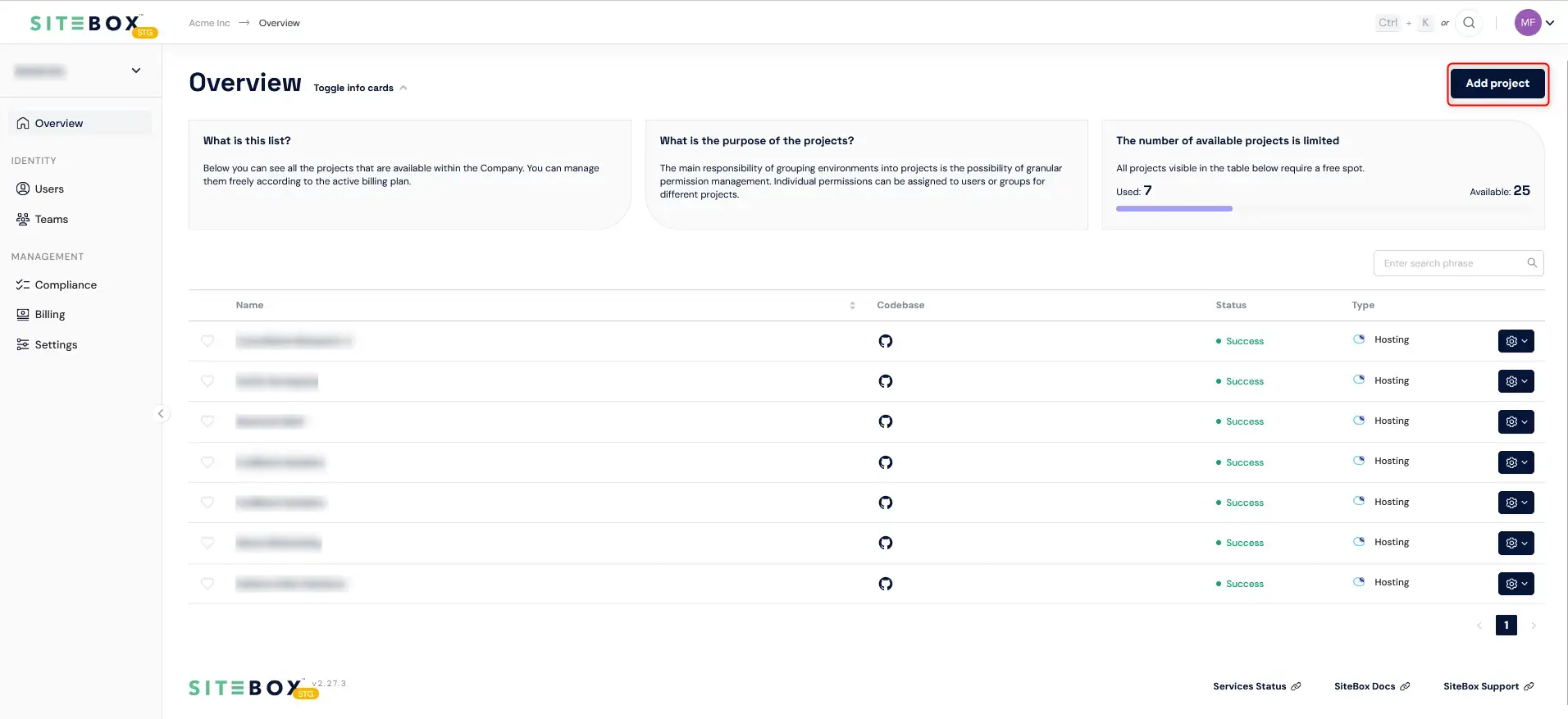1568x719 pixels.
Task: Click the used projects progress bar
Action: pyautogui.click(x=1323, y=209)
